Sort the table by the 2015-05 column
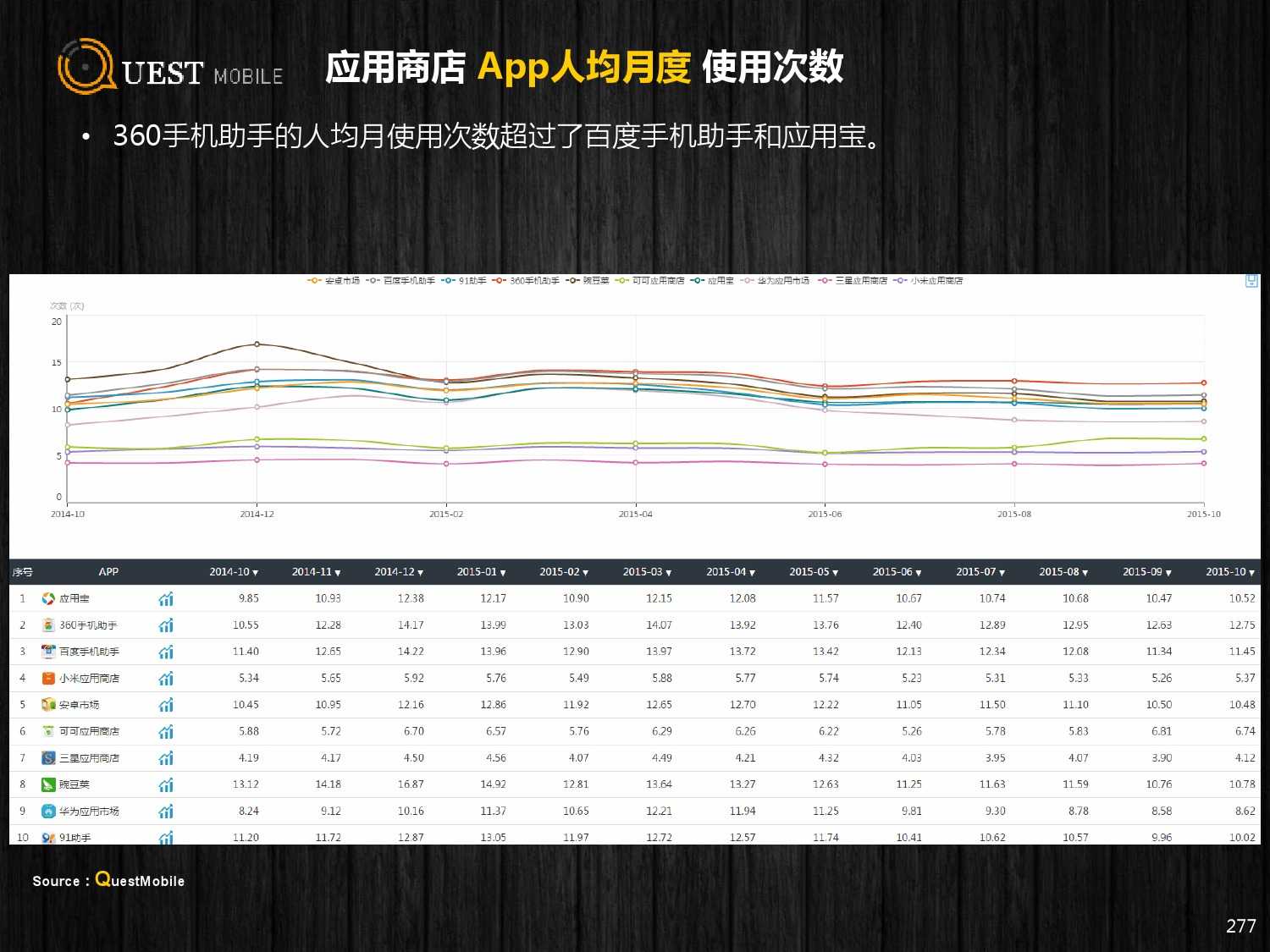 tap(814, 572)
